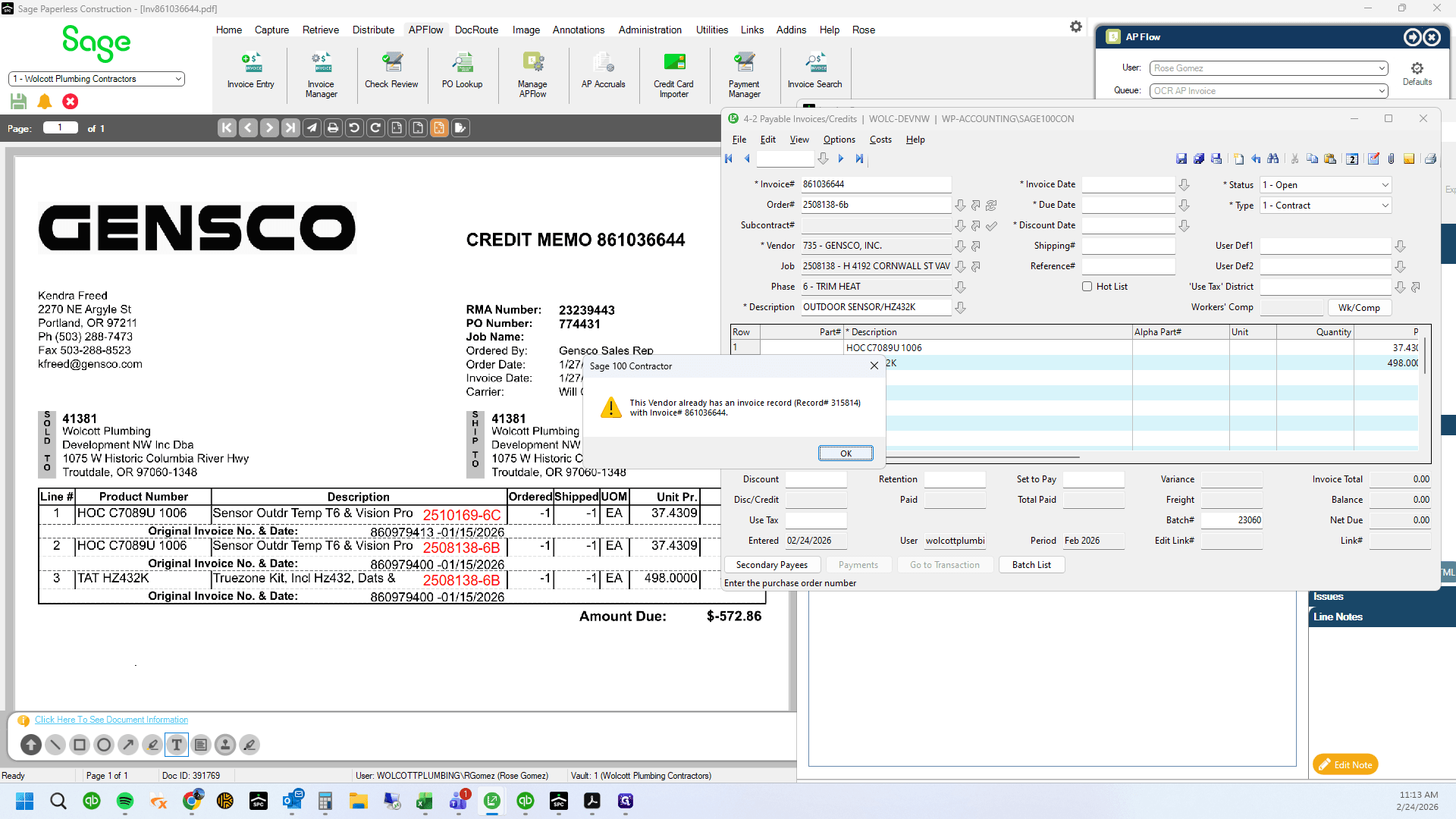1456x819 pixels.
Task: Open Windows Start menu on taskbar
Action: pos(25,802)
